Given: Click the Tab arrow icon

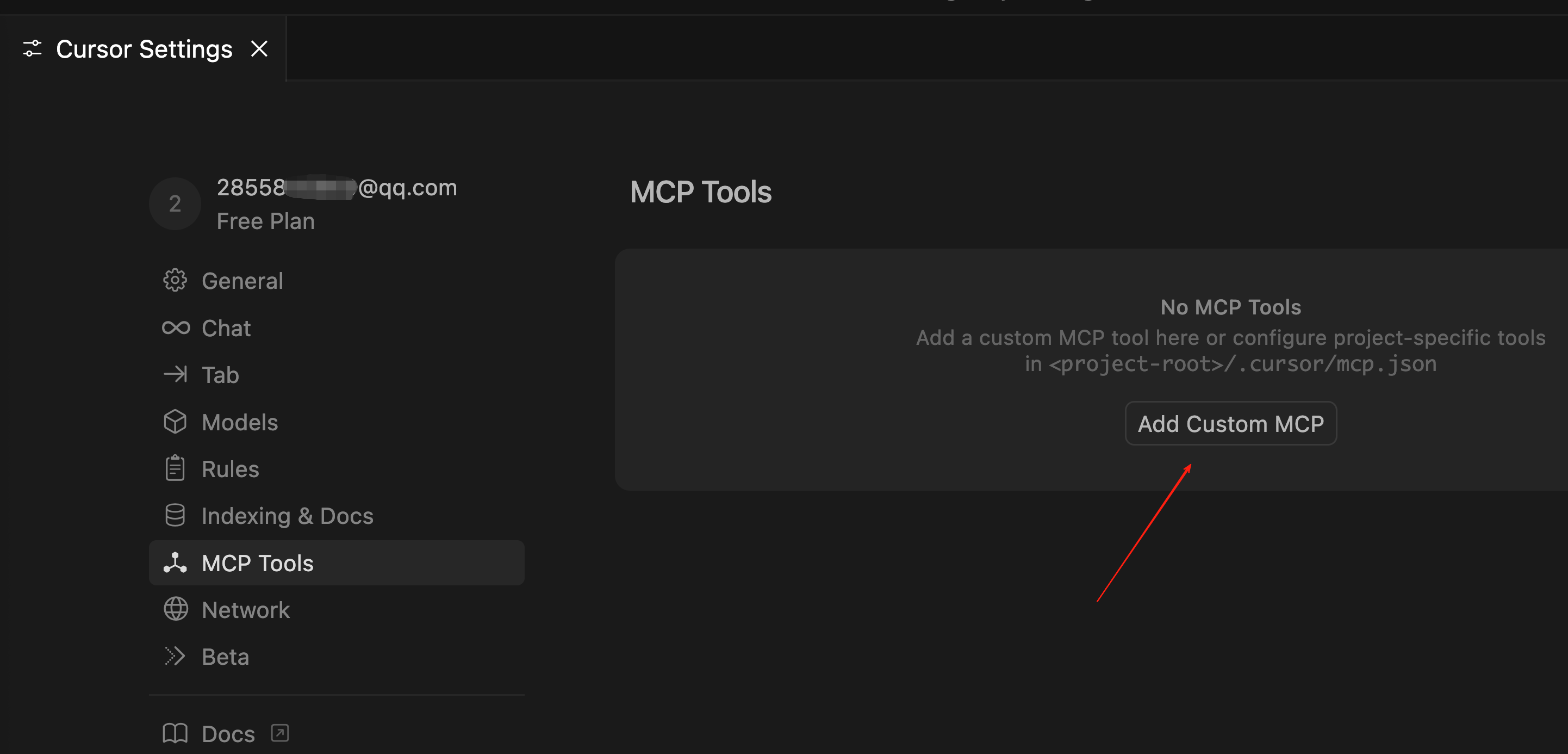Looking at the screenshot, I should tap(175, 374).
